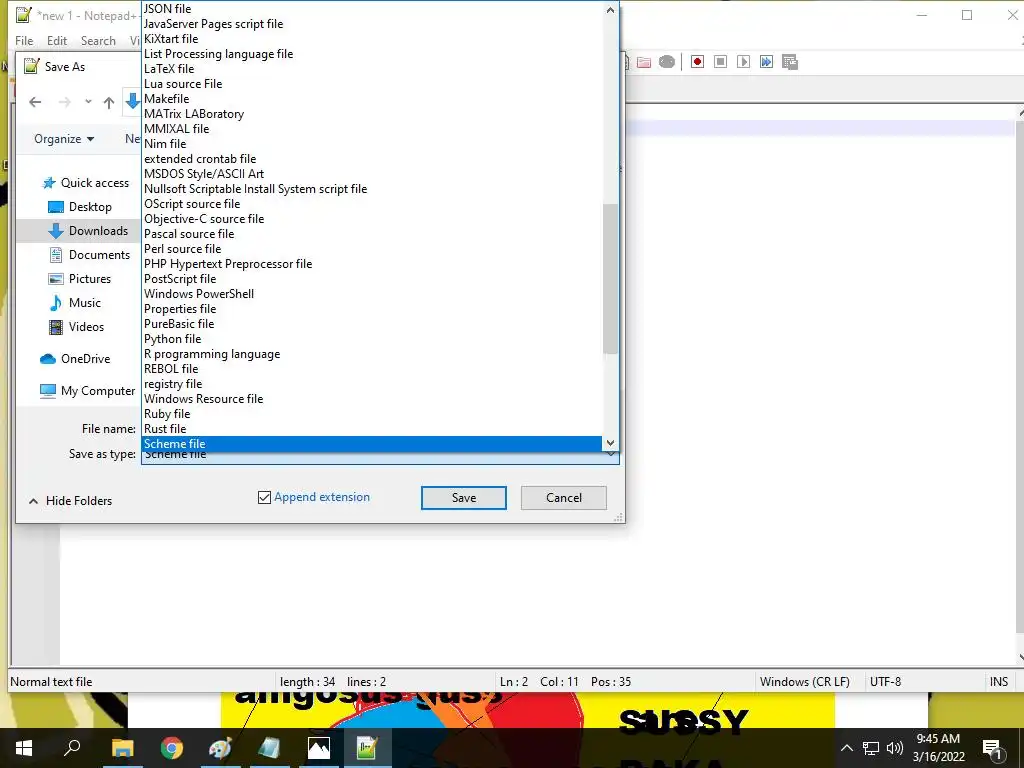Choose JSON file from type list
1024x768 pixels.
372,8
